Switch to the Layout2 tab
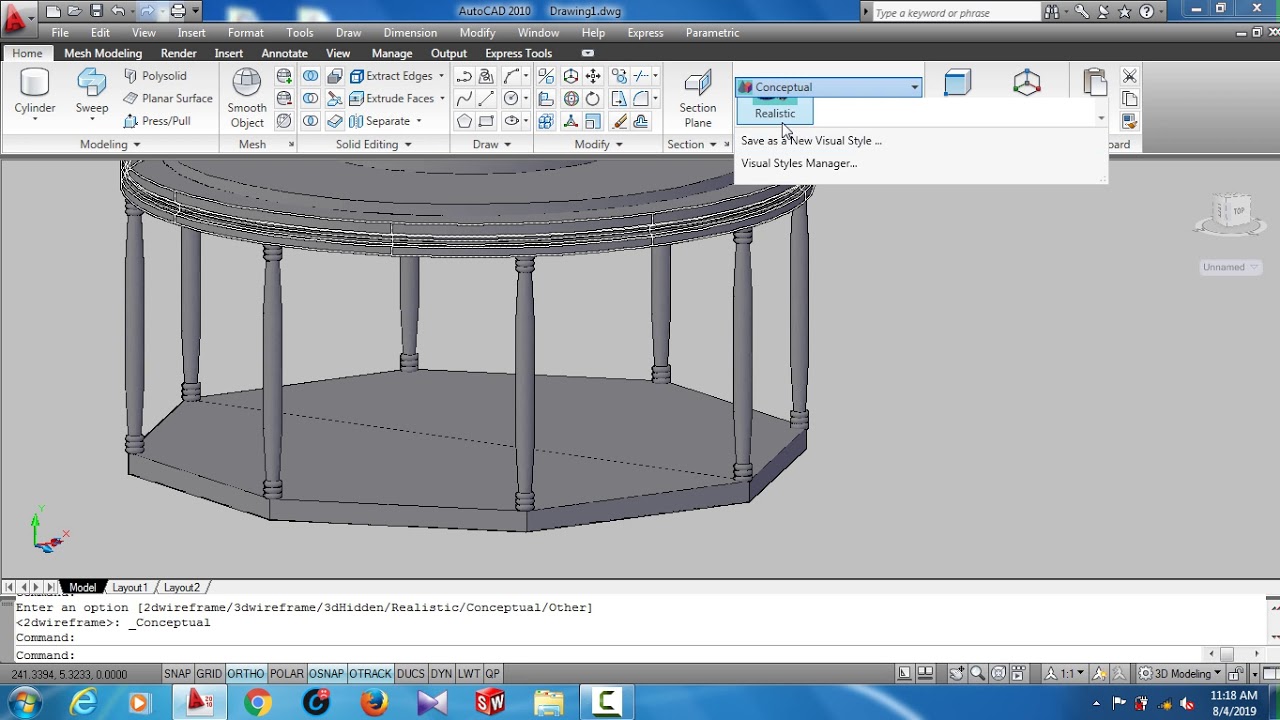 pyautogui.click(x=182, y=587)
